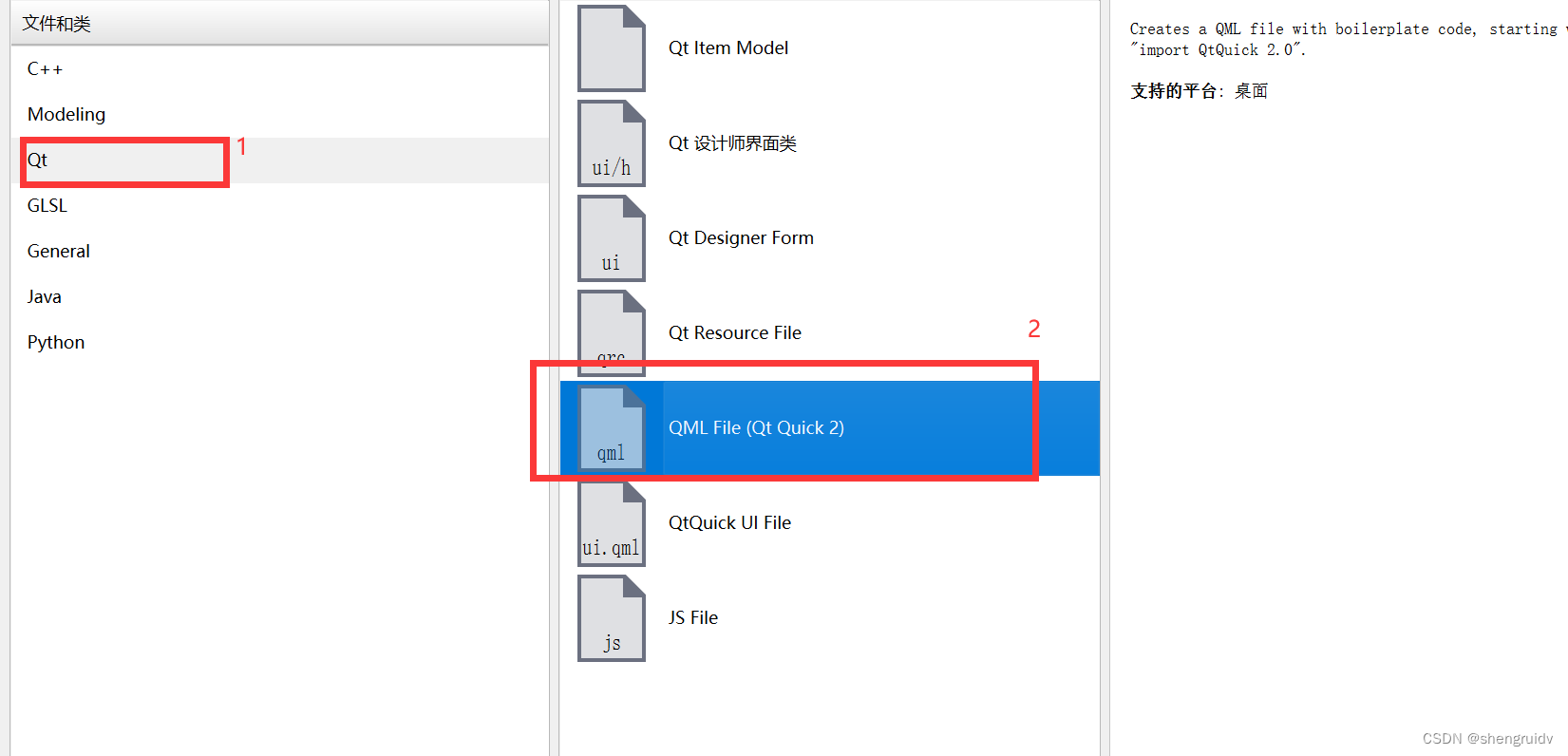The image size is (1568, 756).
Task: Select the GLSL category
Action: pos(280,206)
